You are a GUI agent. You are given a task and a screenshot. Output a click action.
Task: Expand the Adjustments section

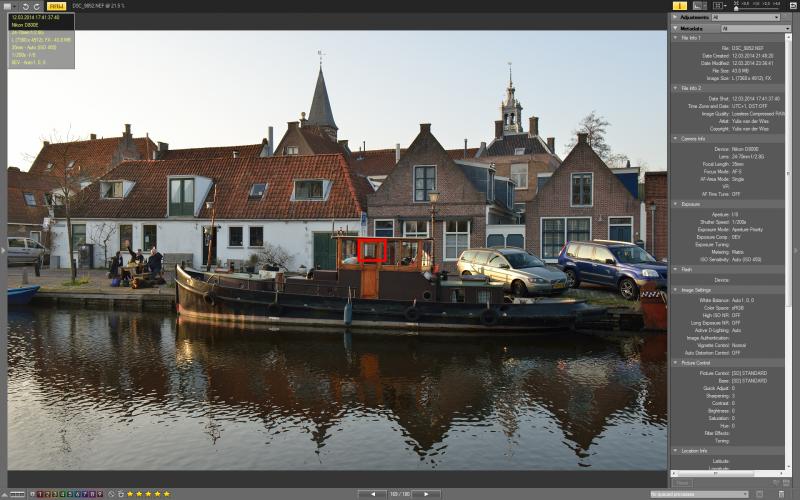tap(675, 17)
